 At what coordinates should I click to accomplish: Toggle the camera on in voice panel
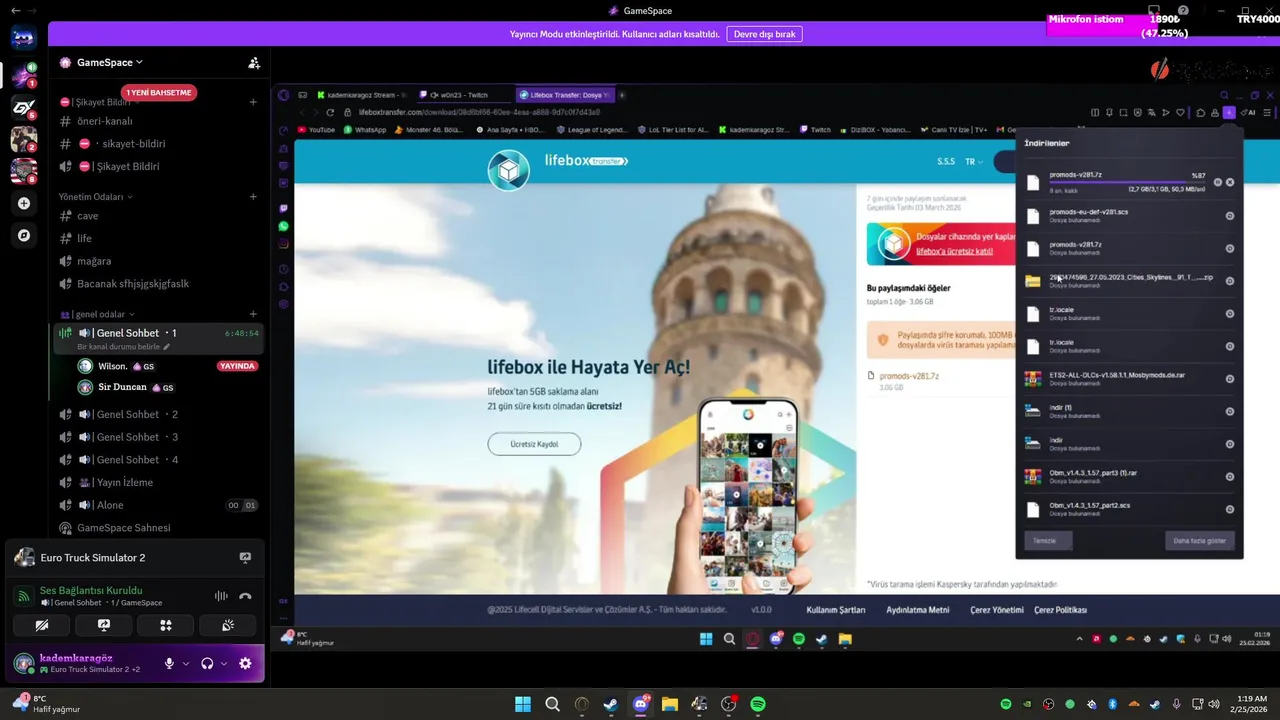pyautogui.click(x=41, y=625)
